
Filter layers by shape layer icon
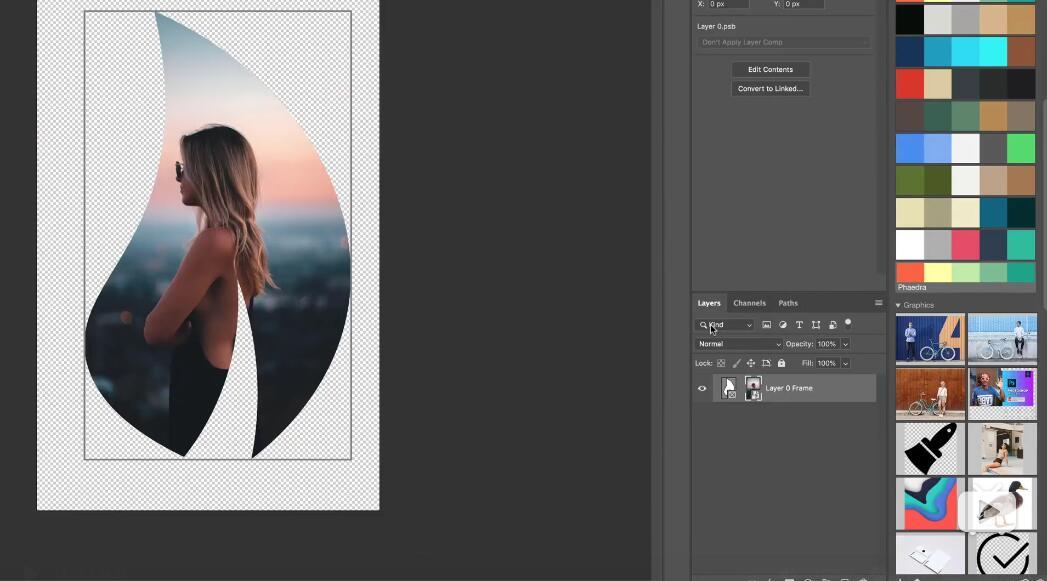(816, 325)
